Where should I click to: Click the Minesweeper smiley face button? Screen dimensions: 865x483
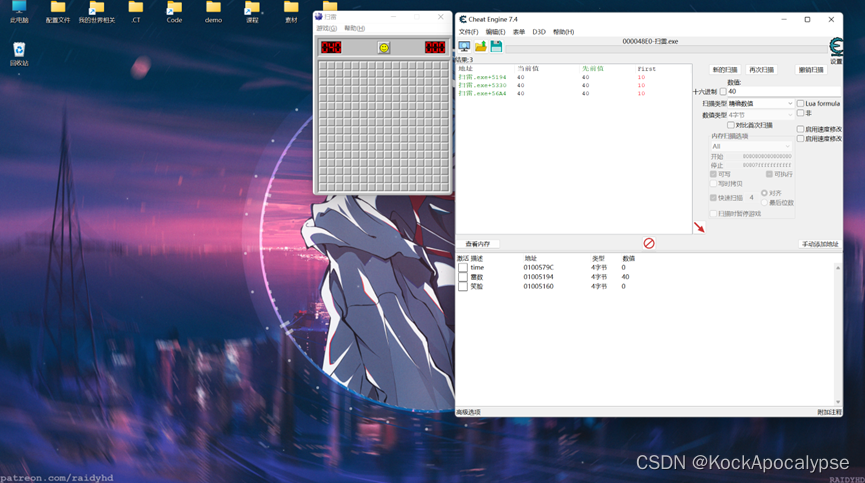(384, 47)
